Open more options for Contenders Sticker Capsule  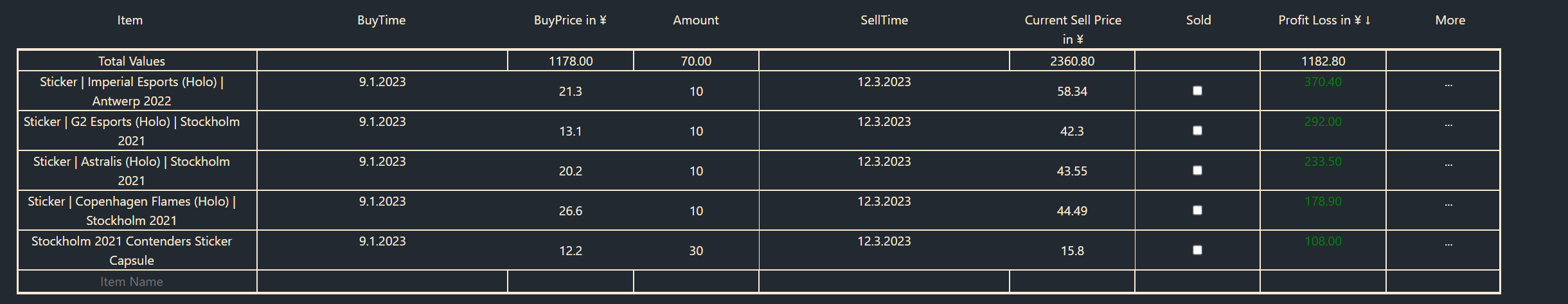pyautogui.click(x=1448, y=244)
